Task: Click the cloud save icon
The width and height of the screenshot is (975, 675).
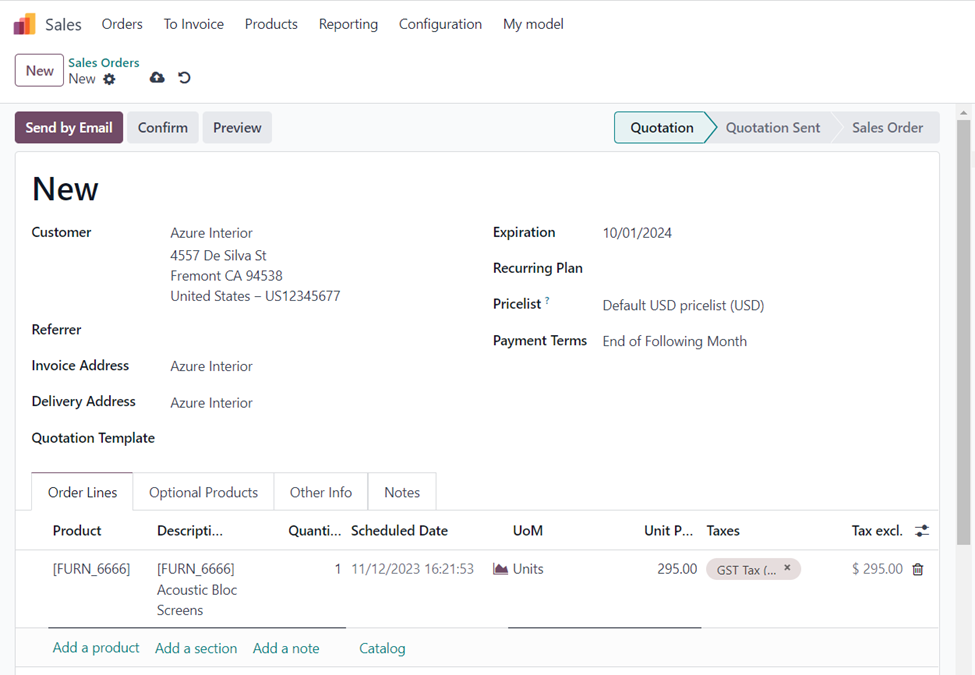Action: (x=157, y=78)
